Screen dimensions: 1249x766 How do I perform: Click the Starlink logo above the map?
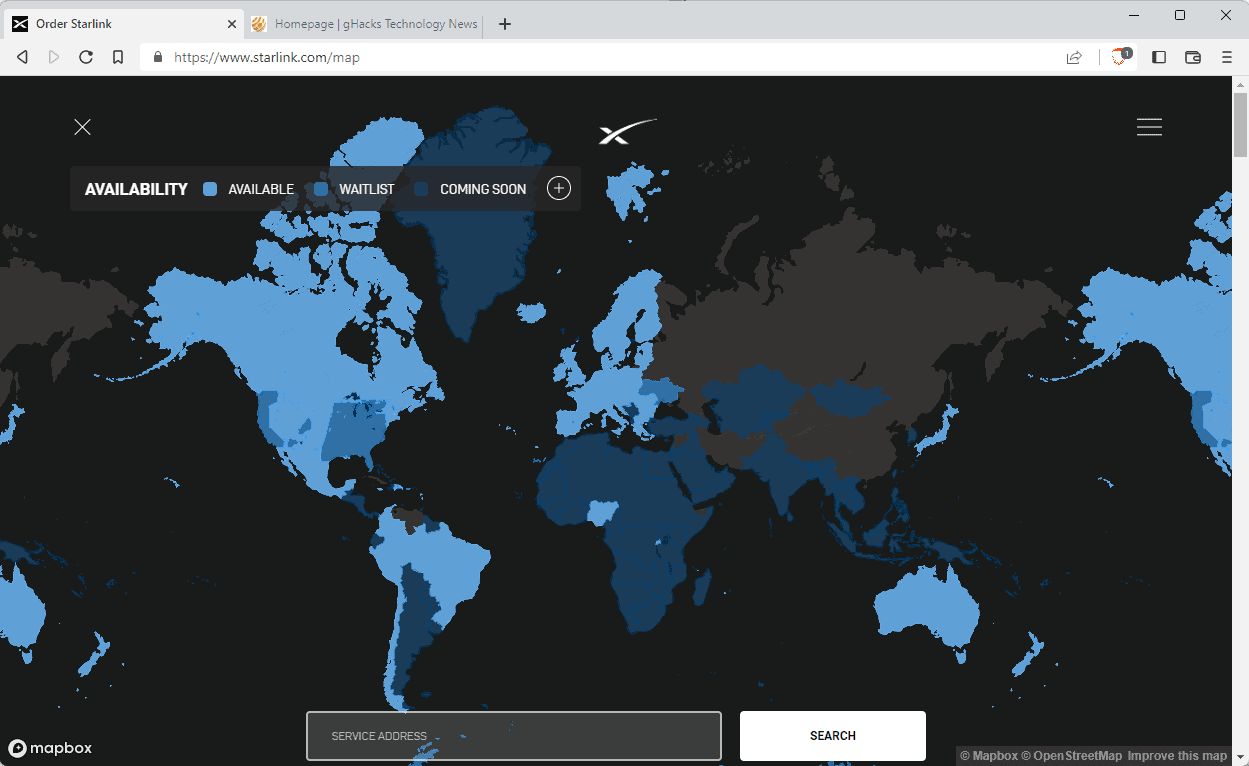point(627,131)
